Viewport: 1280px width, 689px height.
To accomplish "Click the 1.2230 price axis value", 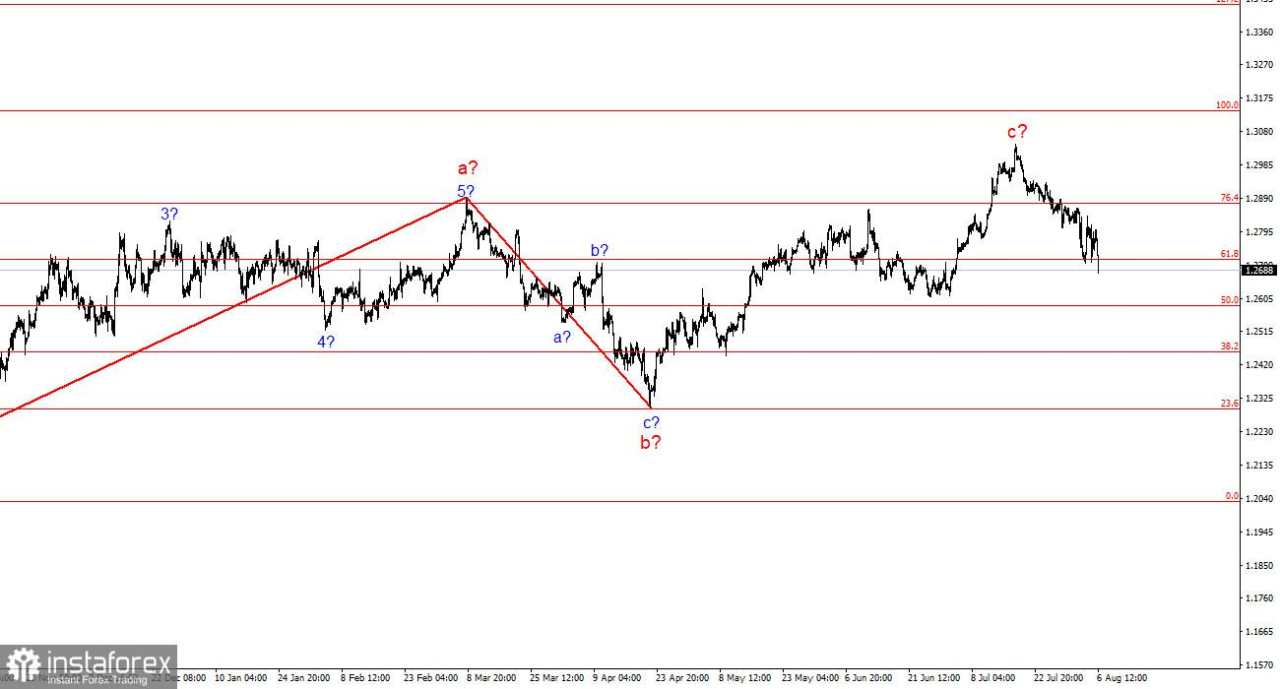I will (1259, 432).
